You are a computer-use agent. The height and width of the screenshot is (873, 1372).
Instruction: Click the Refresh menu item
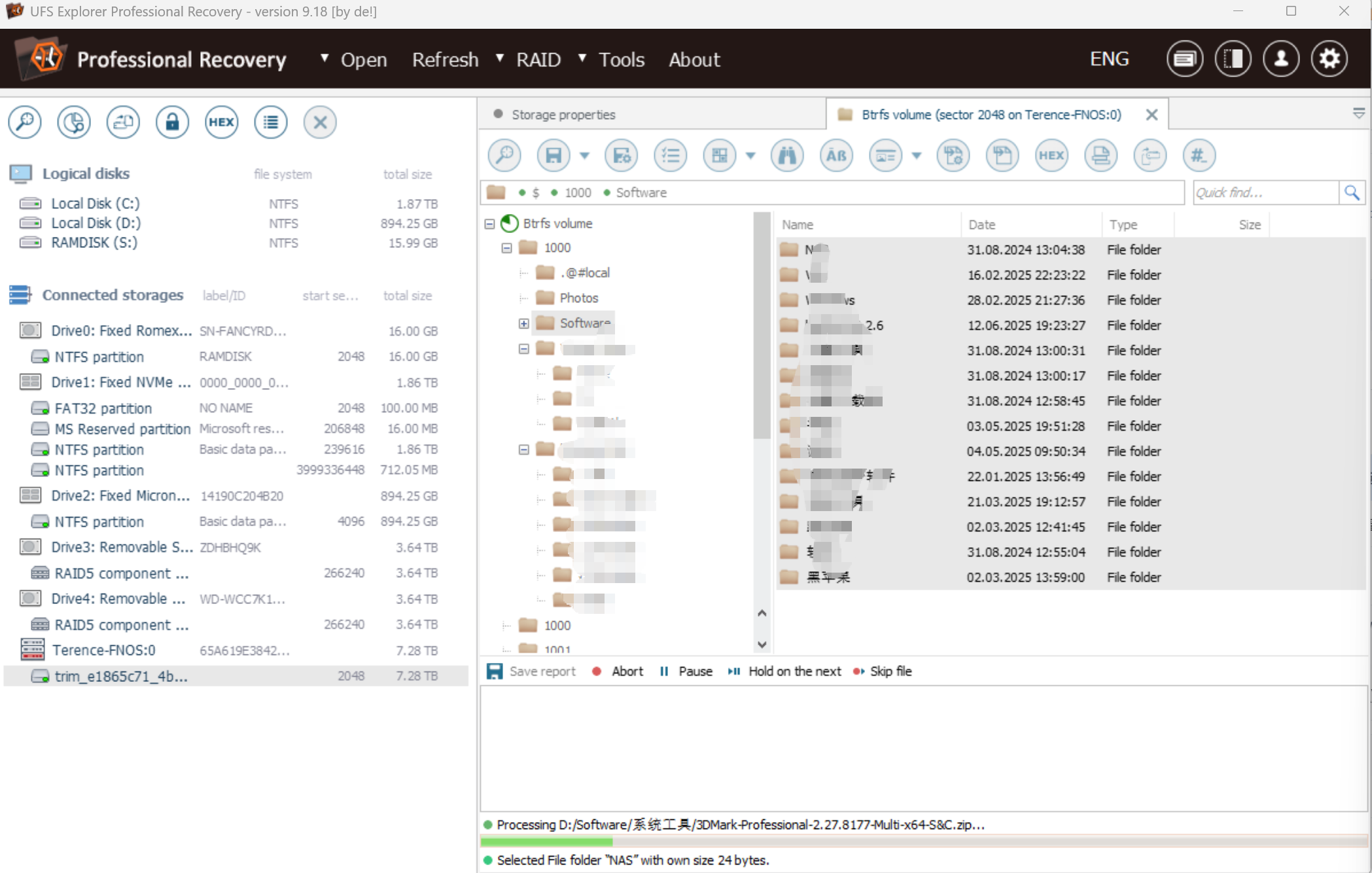(445, 60)
